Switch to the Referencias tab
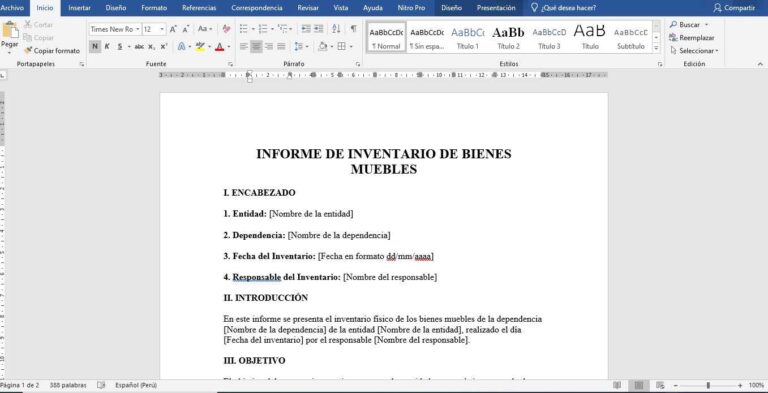 tap(199, 8)
